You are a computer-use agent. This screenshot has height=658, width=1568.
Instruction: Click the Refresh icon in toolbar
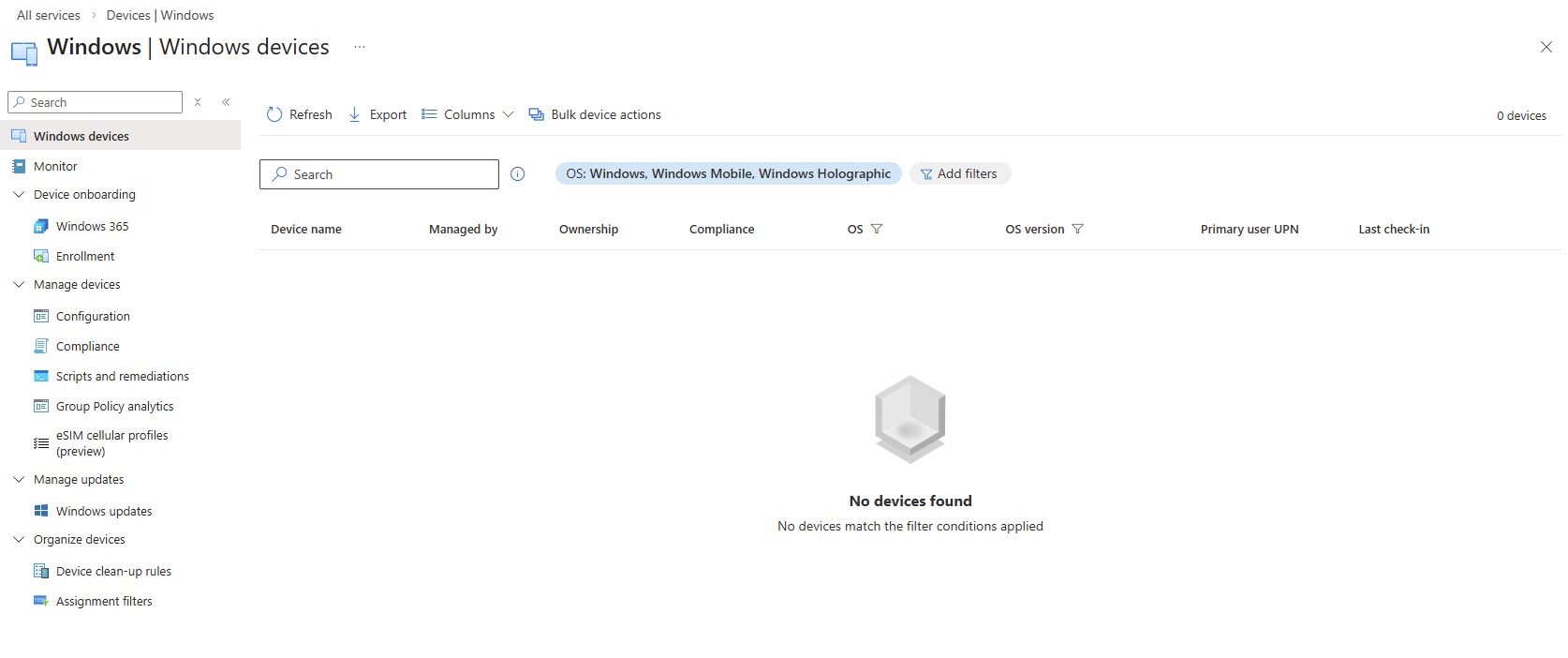pos(274,114)
